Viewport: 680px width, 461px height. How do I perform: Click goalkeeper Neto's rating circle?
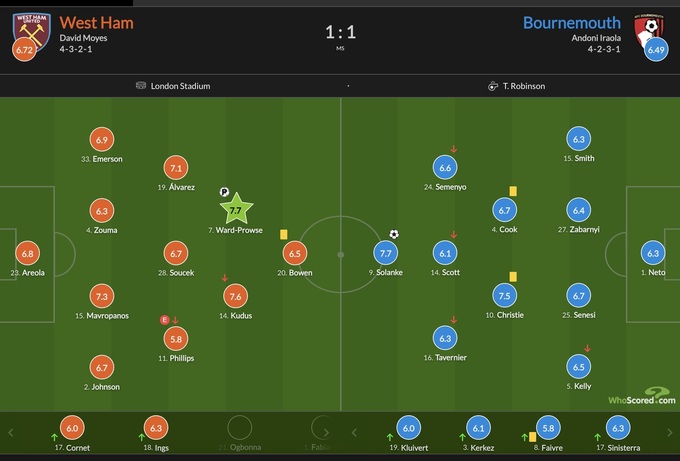point(655,254)
